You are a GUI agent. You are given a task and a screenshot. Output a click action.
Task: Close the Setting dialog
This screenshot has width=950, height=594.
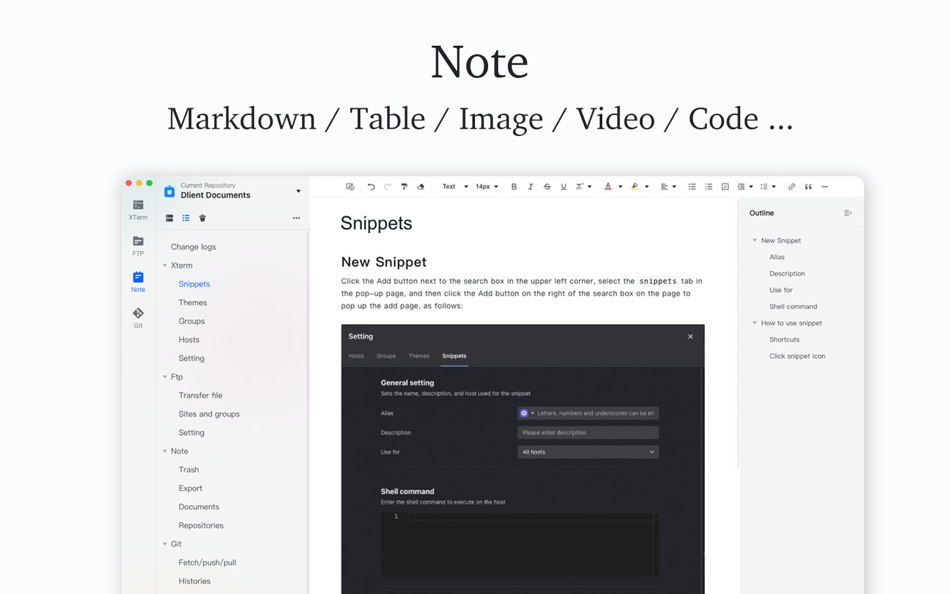[x=690, y=336]
